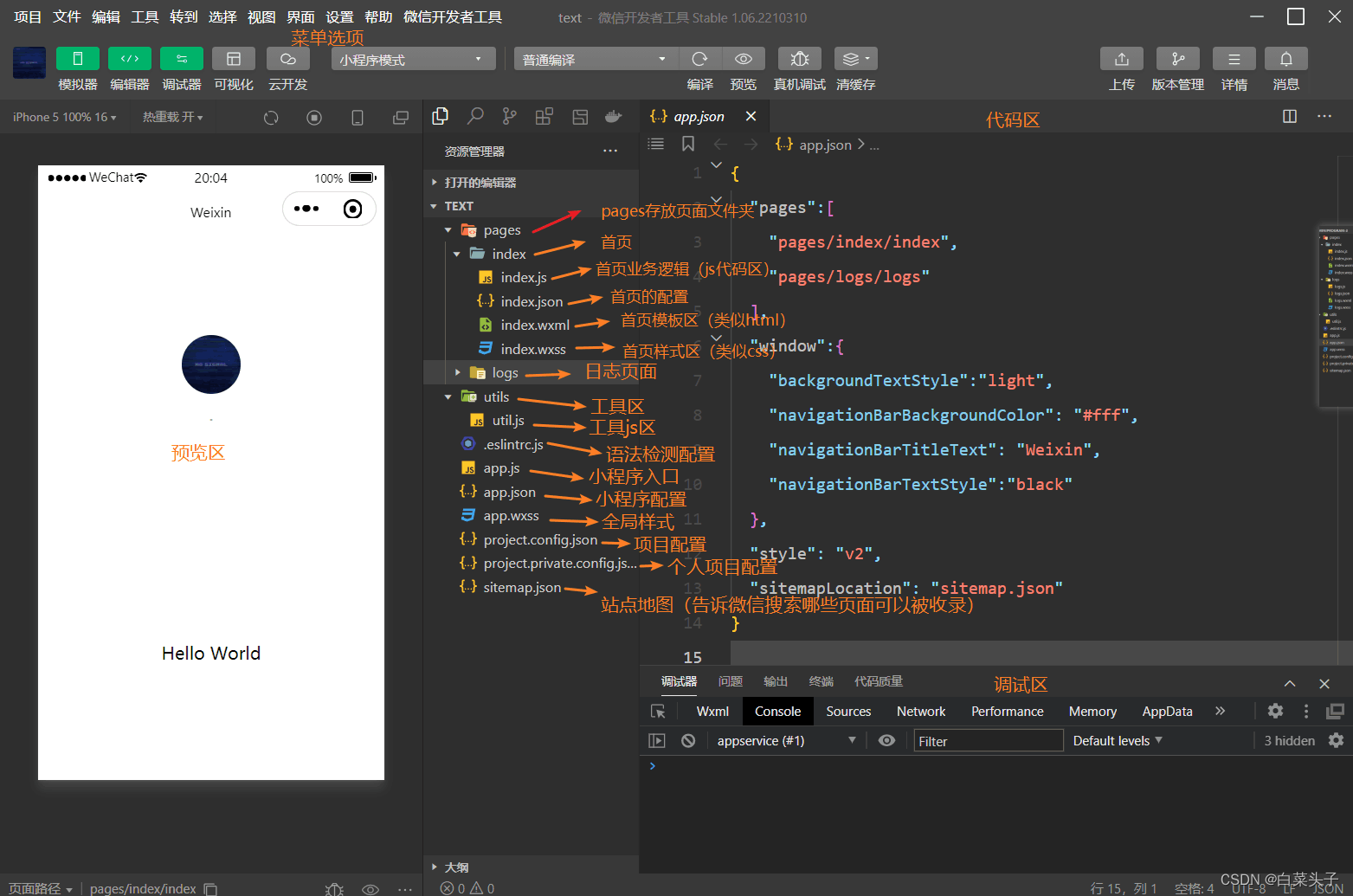Collapse the utils folder
The height and width of the screenshot is (896, 1353).
coord(531,396)
